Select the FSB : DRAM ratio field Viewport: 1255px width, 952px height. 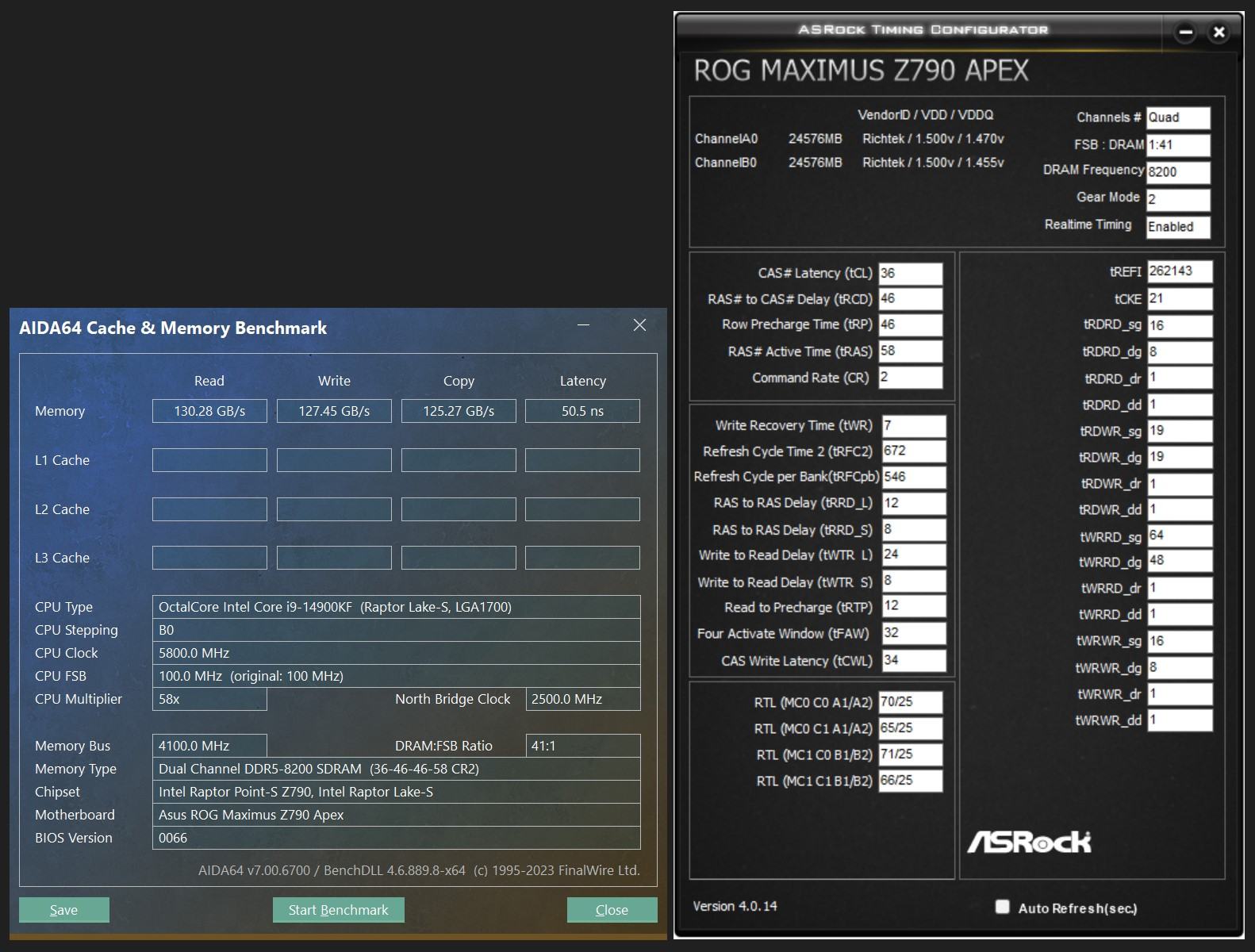coord(1178,145)
